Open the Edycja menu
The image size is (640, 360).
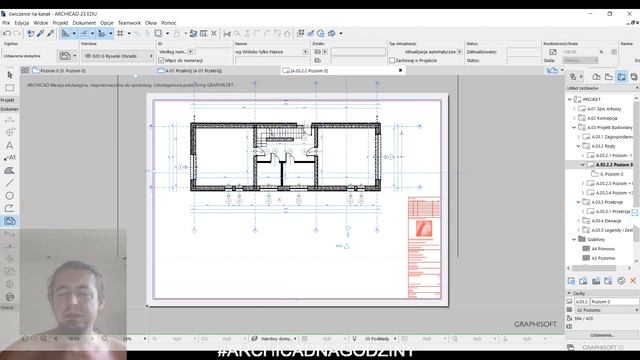(x=22, y=23)
